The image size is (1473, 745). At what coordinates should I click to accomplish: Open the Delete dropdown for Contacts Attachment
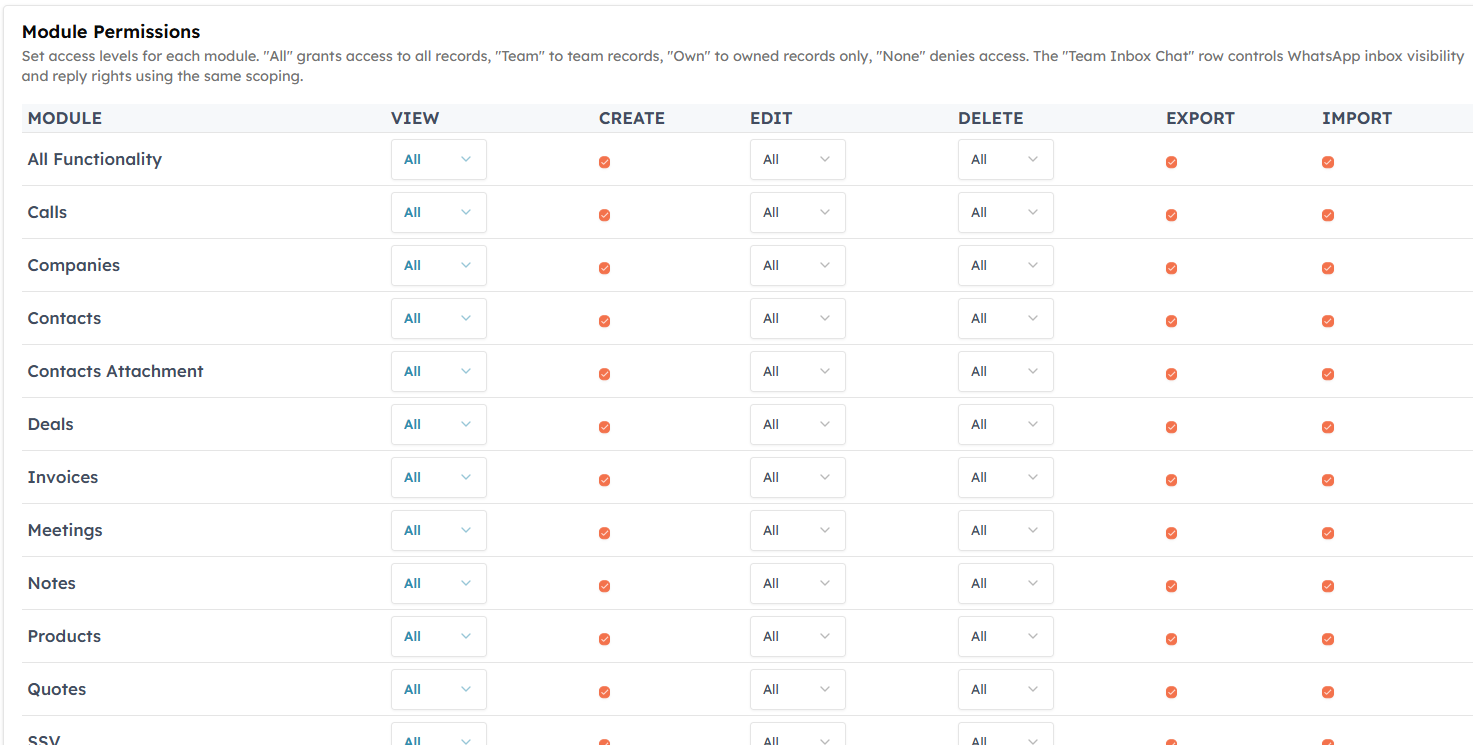click(1005, 371)
